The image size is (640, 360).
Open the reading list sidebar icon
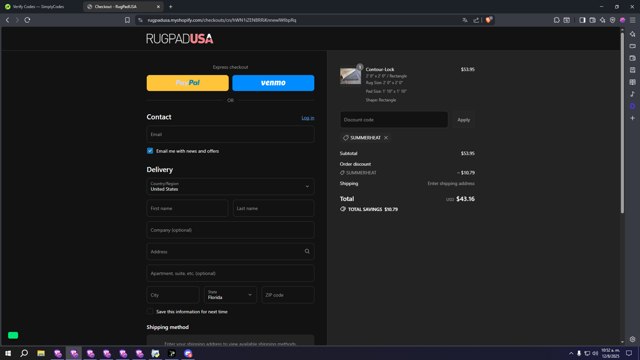632,82
